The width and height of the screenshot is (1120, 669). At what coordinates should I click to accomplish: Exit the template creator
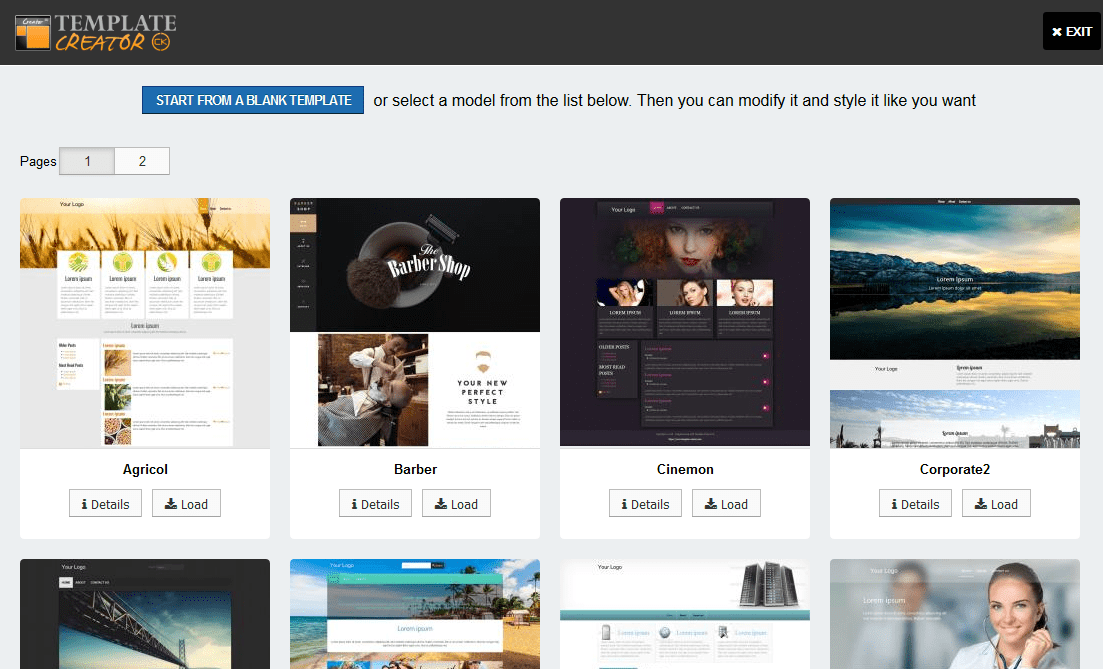pyautogui.click(x=1071, y=31)
